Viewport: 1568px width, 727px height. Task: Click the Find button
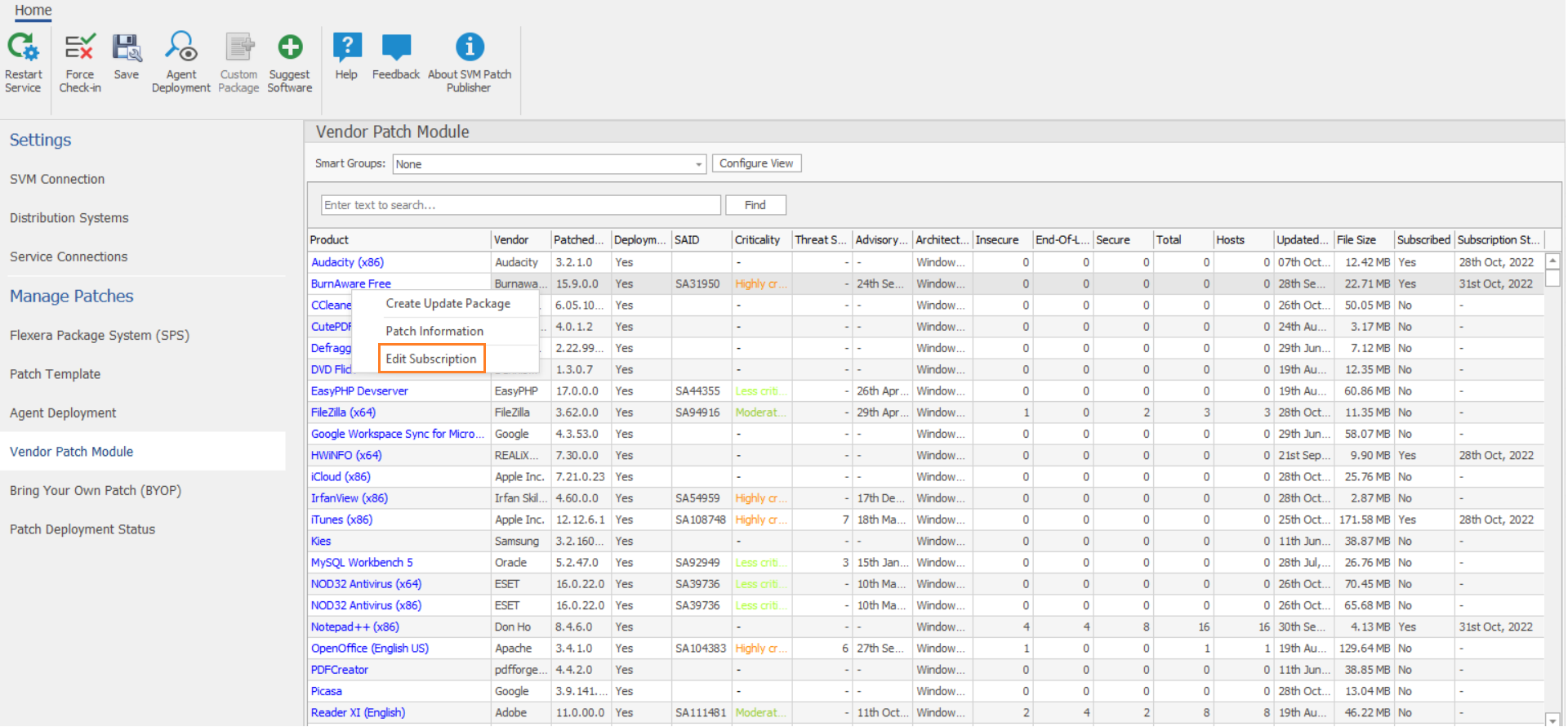pyautogui.click(x=755, y=205)
